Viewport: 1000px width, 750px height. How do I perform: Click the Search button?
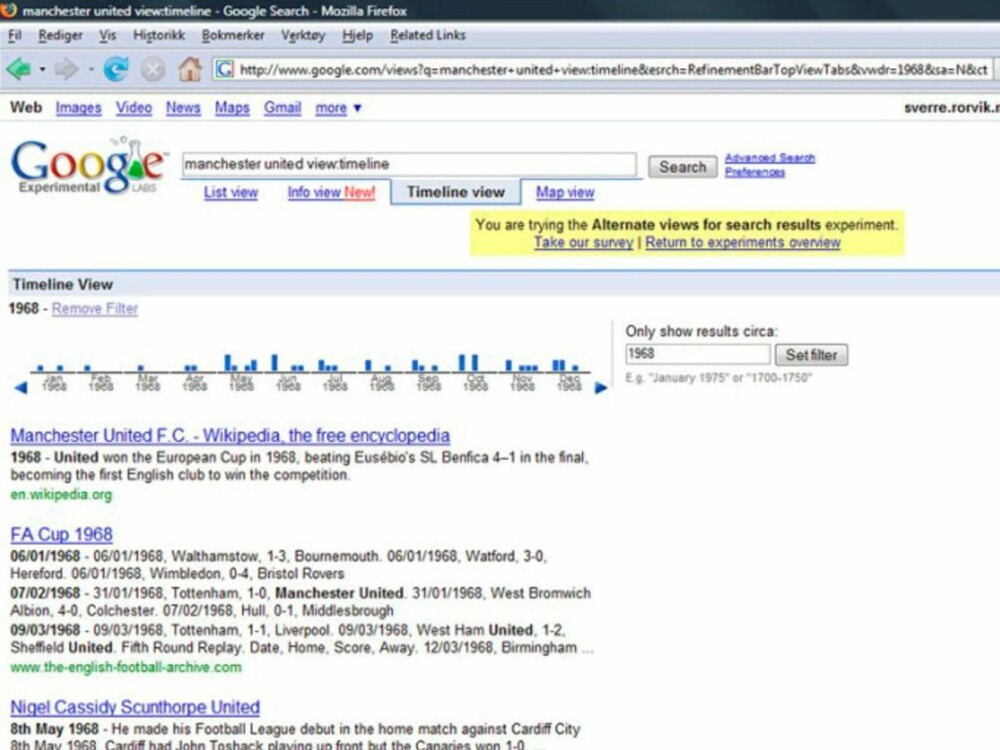tap(682, 167)
